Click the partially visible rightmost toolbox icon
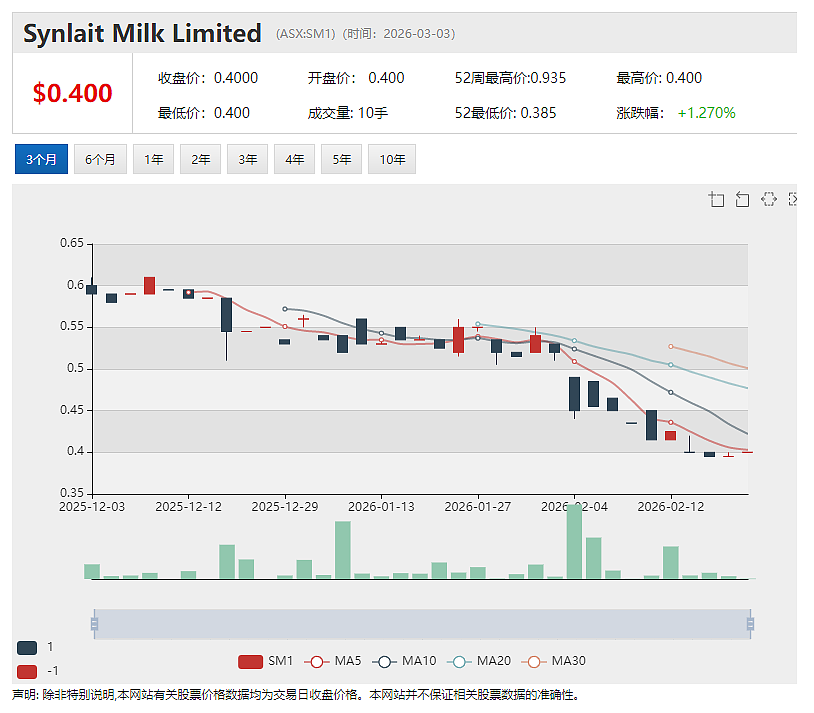This screenshot has width=814, height=713. (x=792, y=199)
